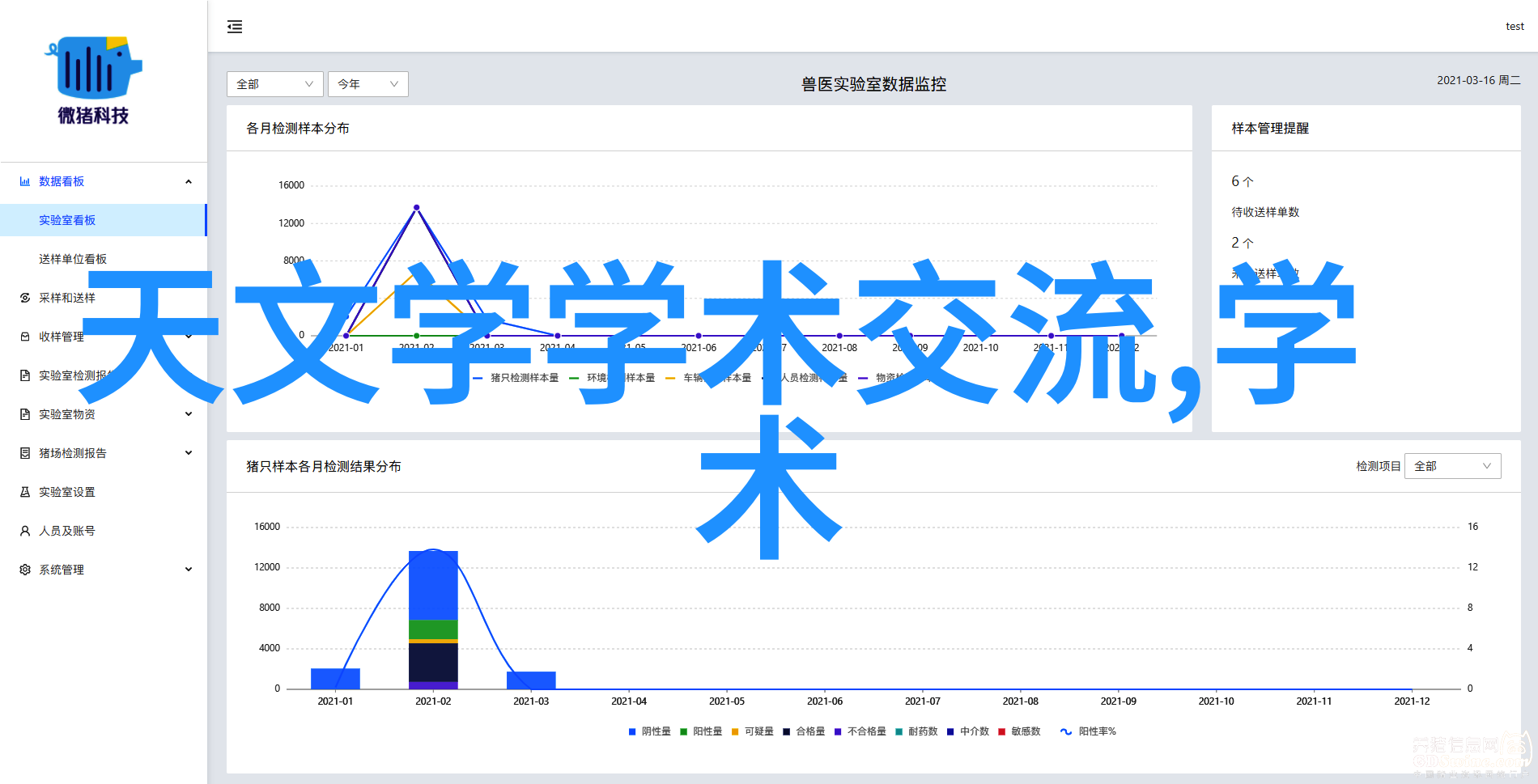
Task: Click the 数据看板 bar chart icon
Action: click(x=25, y=181)
